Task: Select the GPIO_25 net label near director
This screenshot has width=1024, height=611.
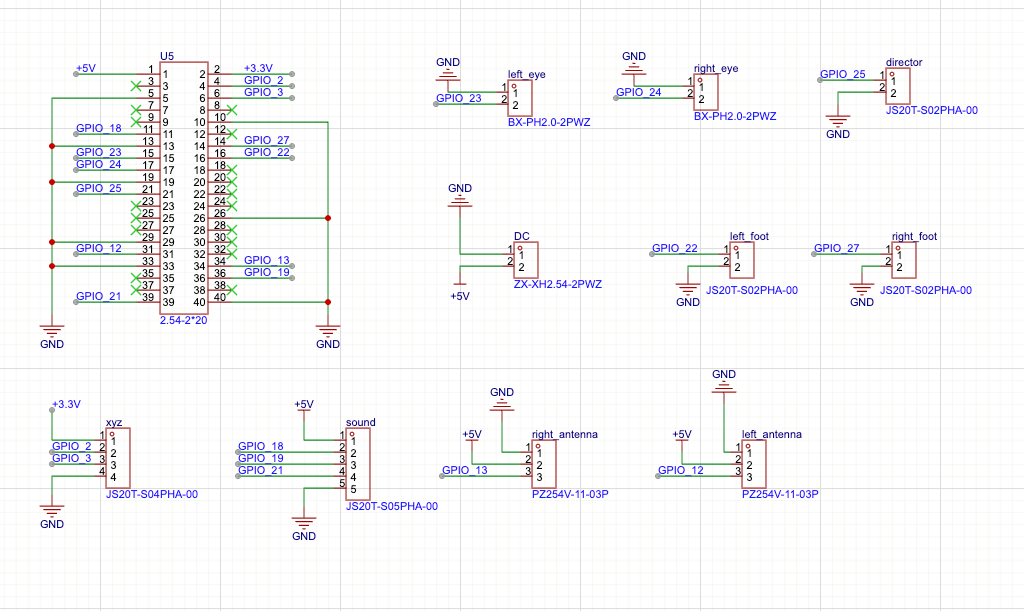Action: click(842, 74)
